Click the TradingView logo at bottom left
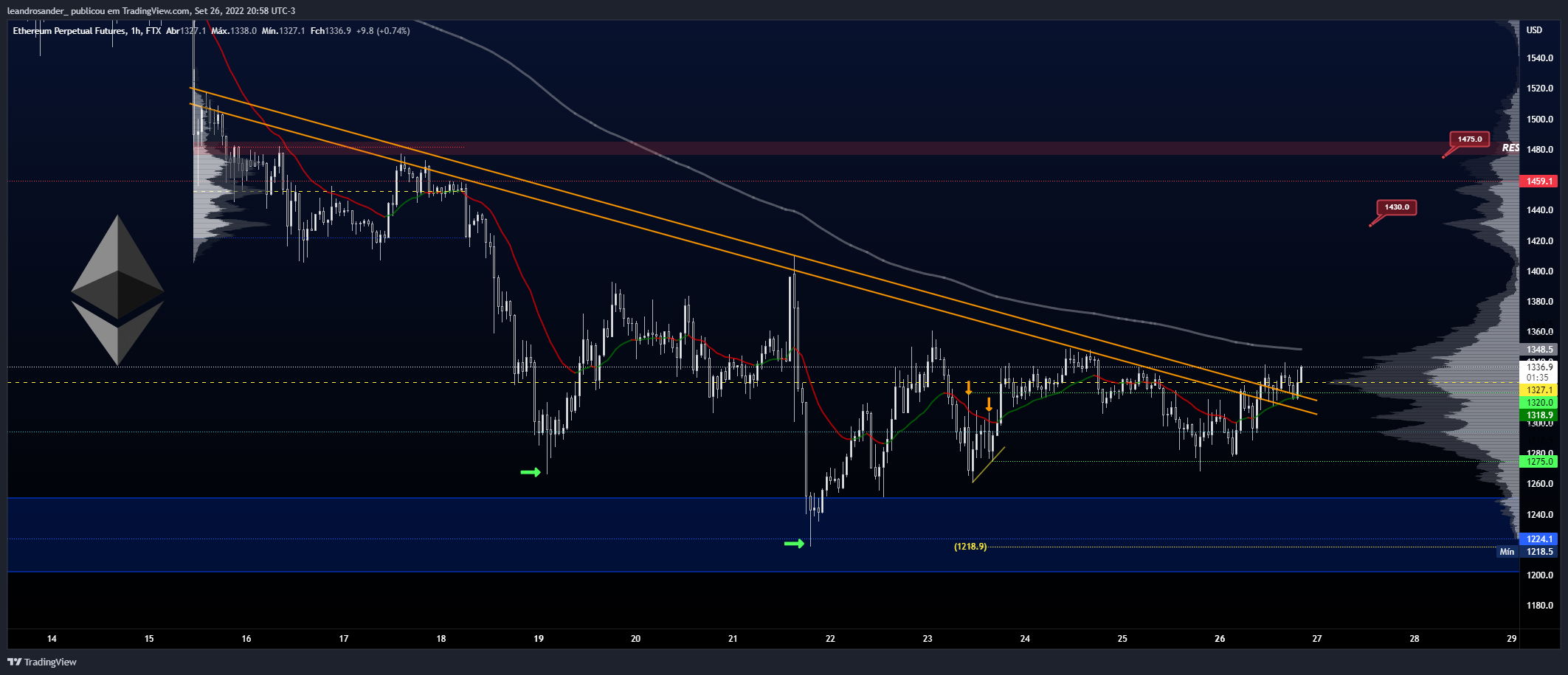Screen dimensions: 1568x675 pos(42,662)
